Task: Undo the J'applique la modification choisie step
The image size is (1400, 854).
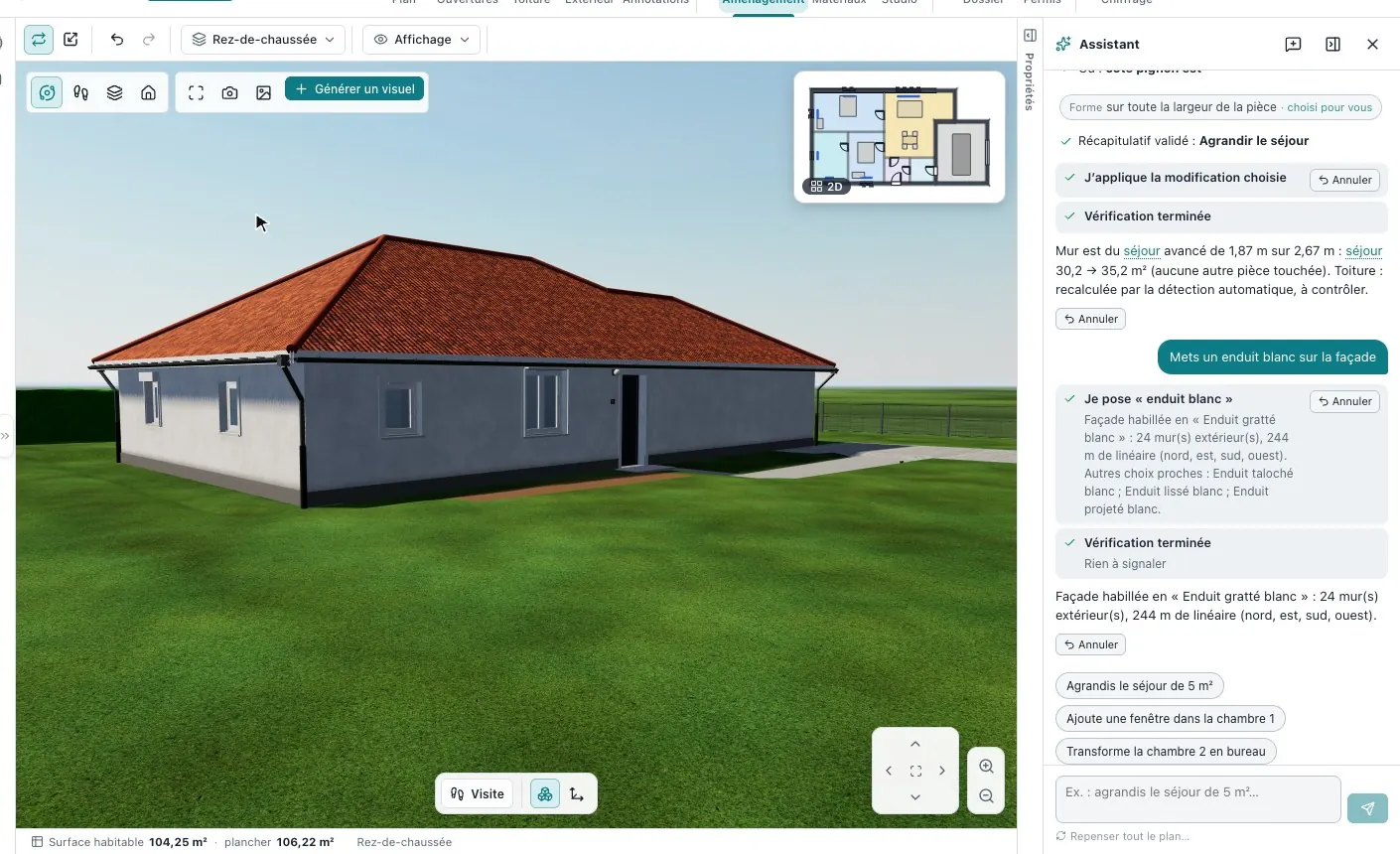Action: 1345,180
